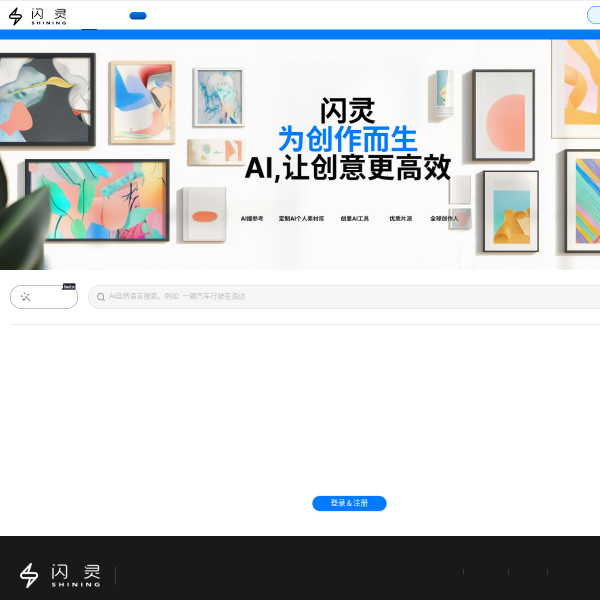600x600 pixels.
Task: Click the magic wand icon in the beta button
Action: tap(26, 297)
